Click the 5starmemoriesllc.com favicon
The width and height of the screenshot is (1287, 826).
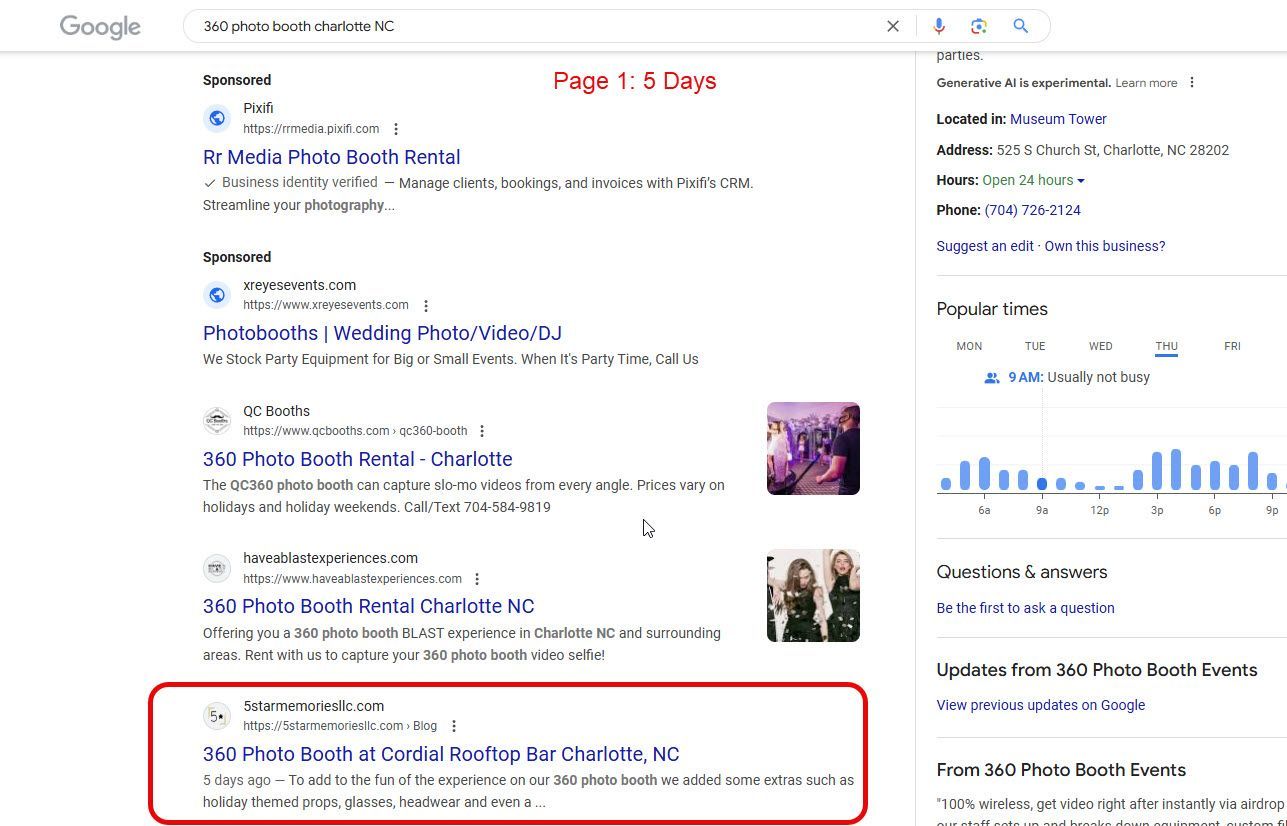point(217,716)
